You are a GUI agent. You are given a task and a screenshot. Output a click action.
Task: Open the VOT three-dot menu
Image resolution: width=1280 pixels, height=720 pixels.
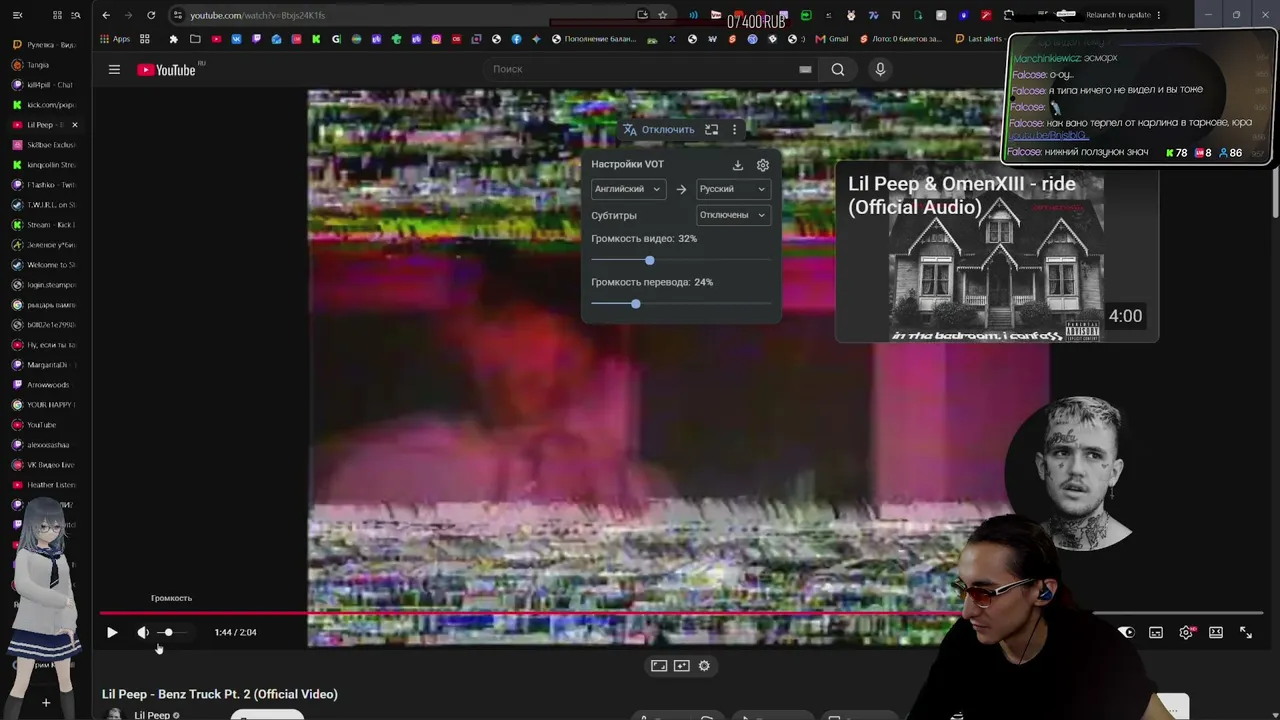coord(734,130)
